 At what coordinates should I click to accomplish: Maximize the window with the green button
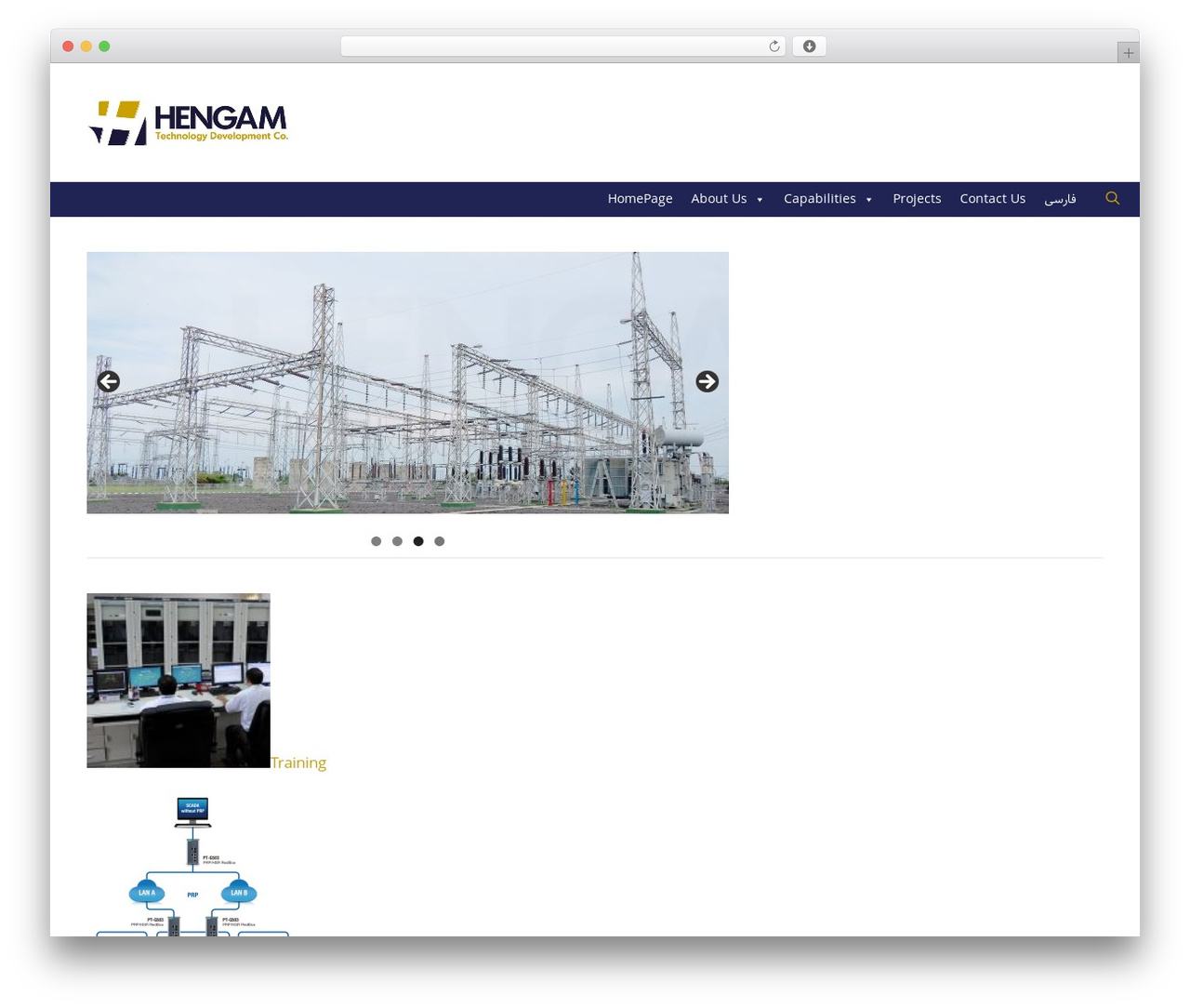pos(104,46)
